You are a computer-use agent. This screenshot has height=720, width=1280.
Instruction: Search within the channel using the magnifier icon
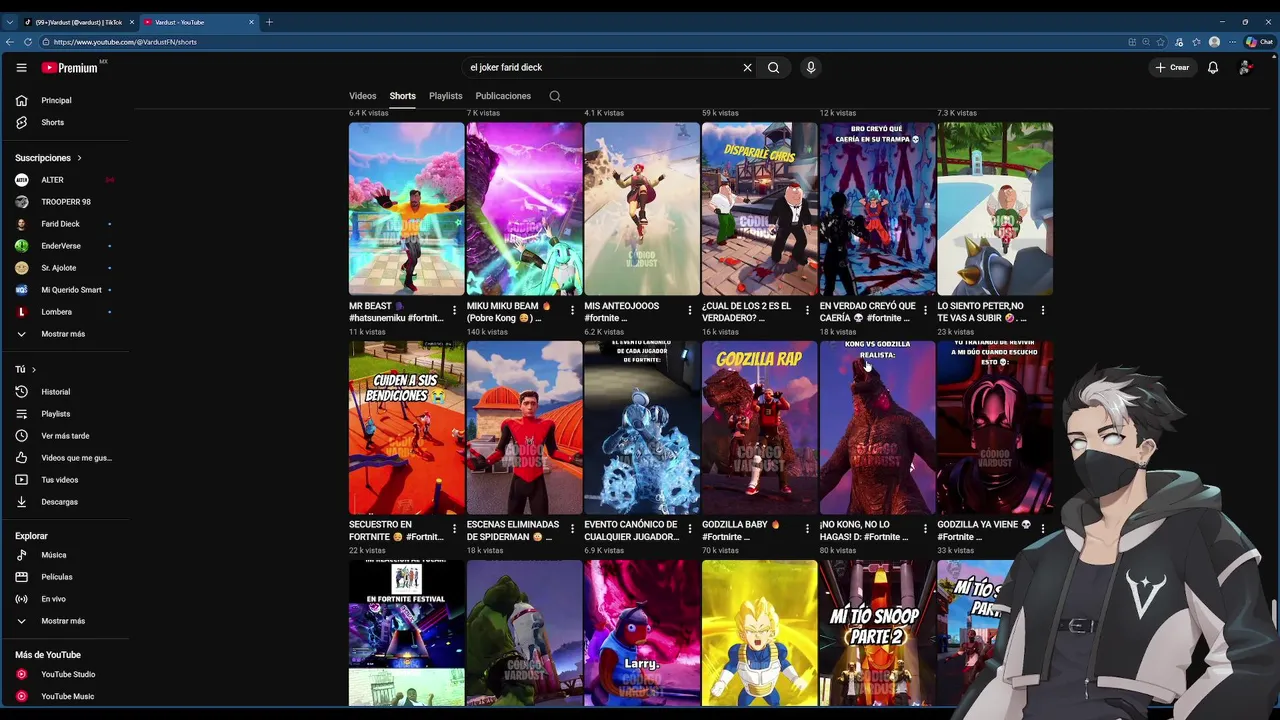[555, 96]
